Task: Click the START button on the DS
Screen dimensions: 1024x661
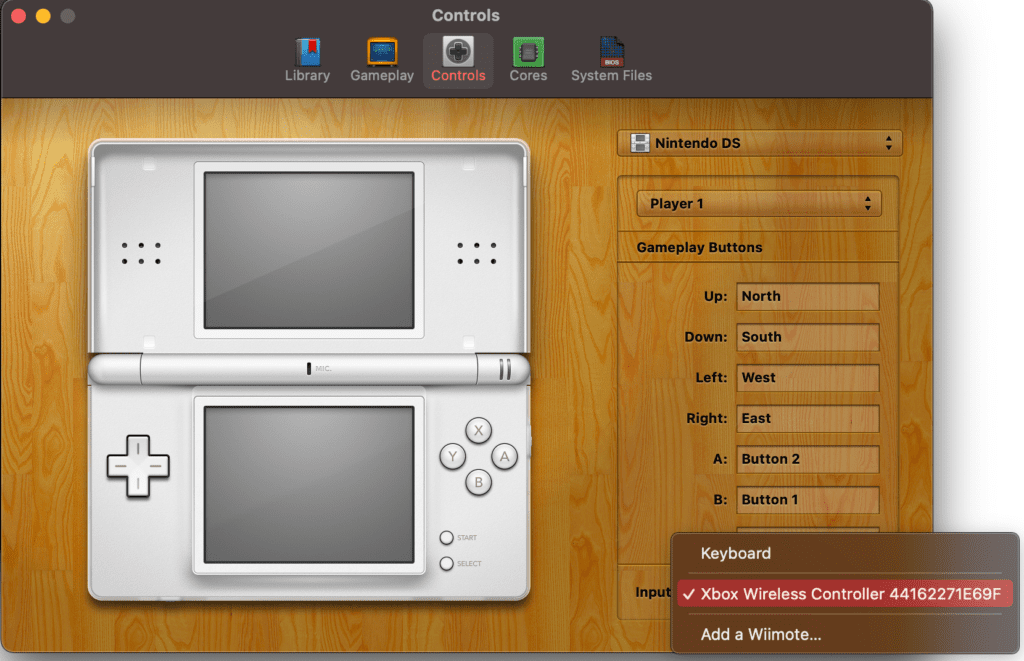Action: click(x=446, y=538)
